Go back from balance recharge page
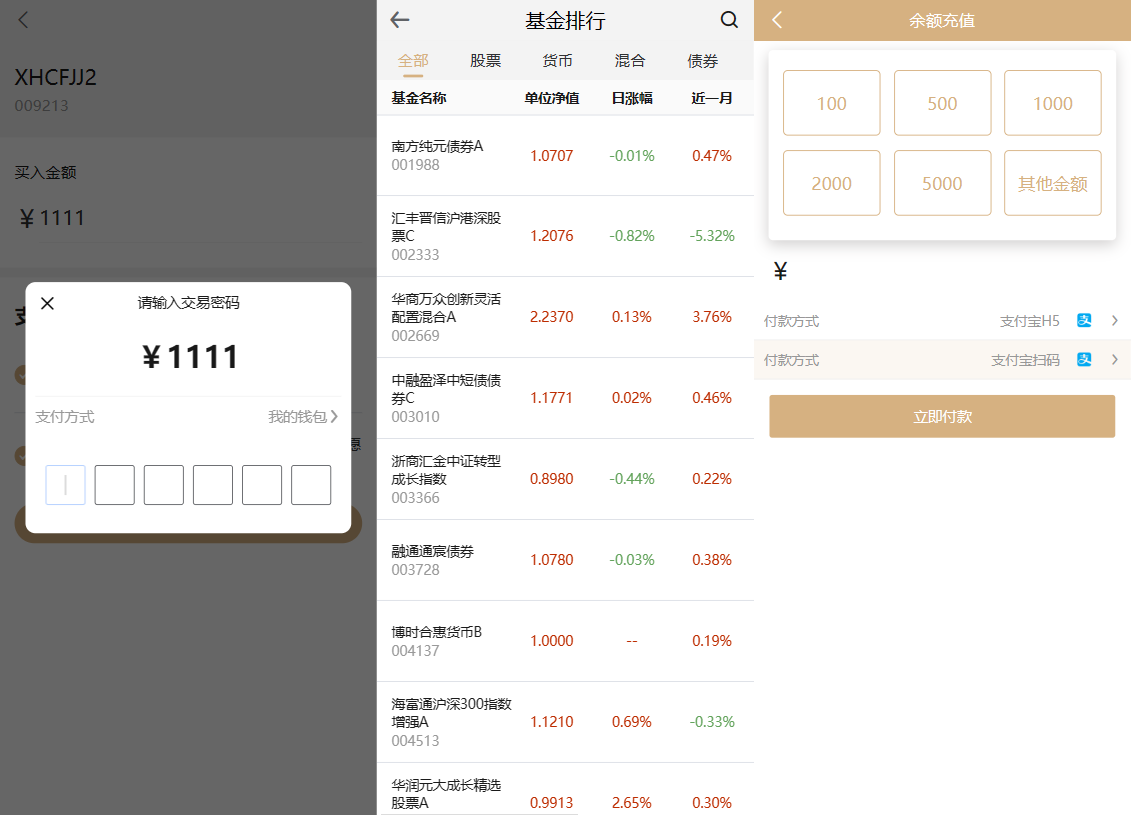Image resolution: width=1131 pixels, height=815 pixels. tap(777, 20)
